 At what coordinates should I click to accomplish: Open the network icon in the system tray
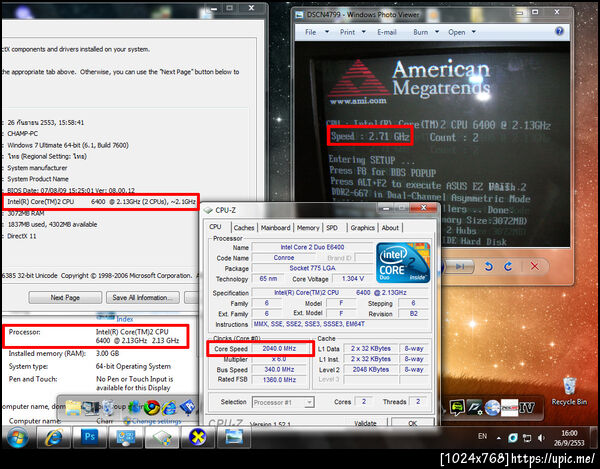pyautogui.click(x=527, y=438)
